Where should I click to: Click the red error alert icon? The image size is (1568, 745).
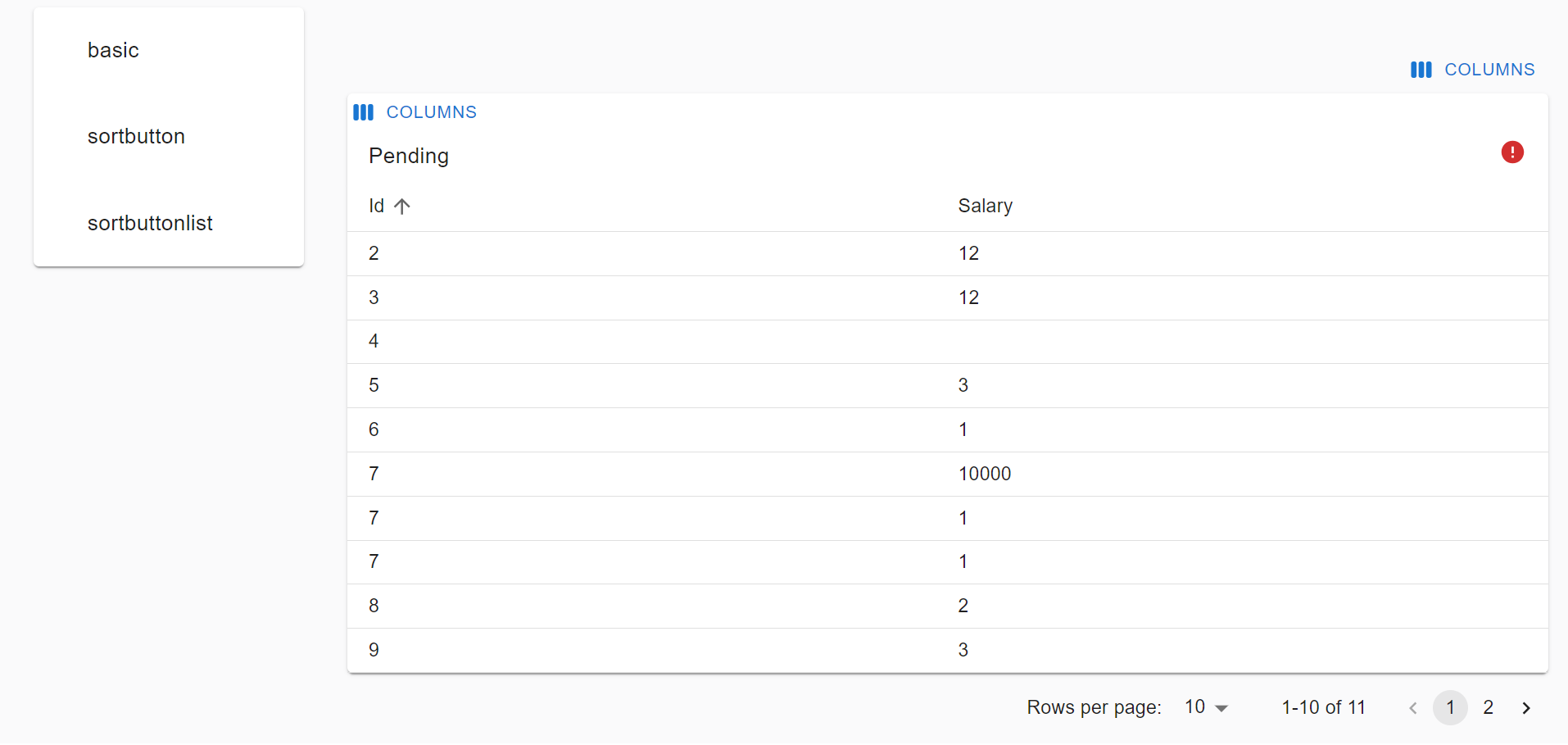1512,152
